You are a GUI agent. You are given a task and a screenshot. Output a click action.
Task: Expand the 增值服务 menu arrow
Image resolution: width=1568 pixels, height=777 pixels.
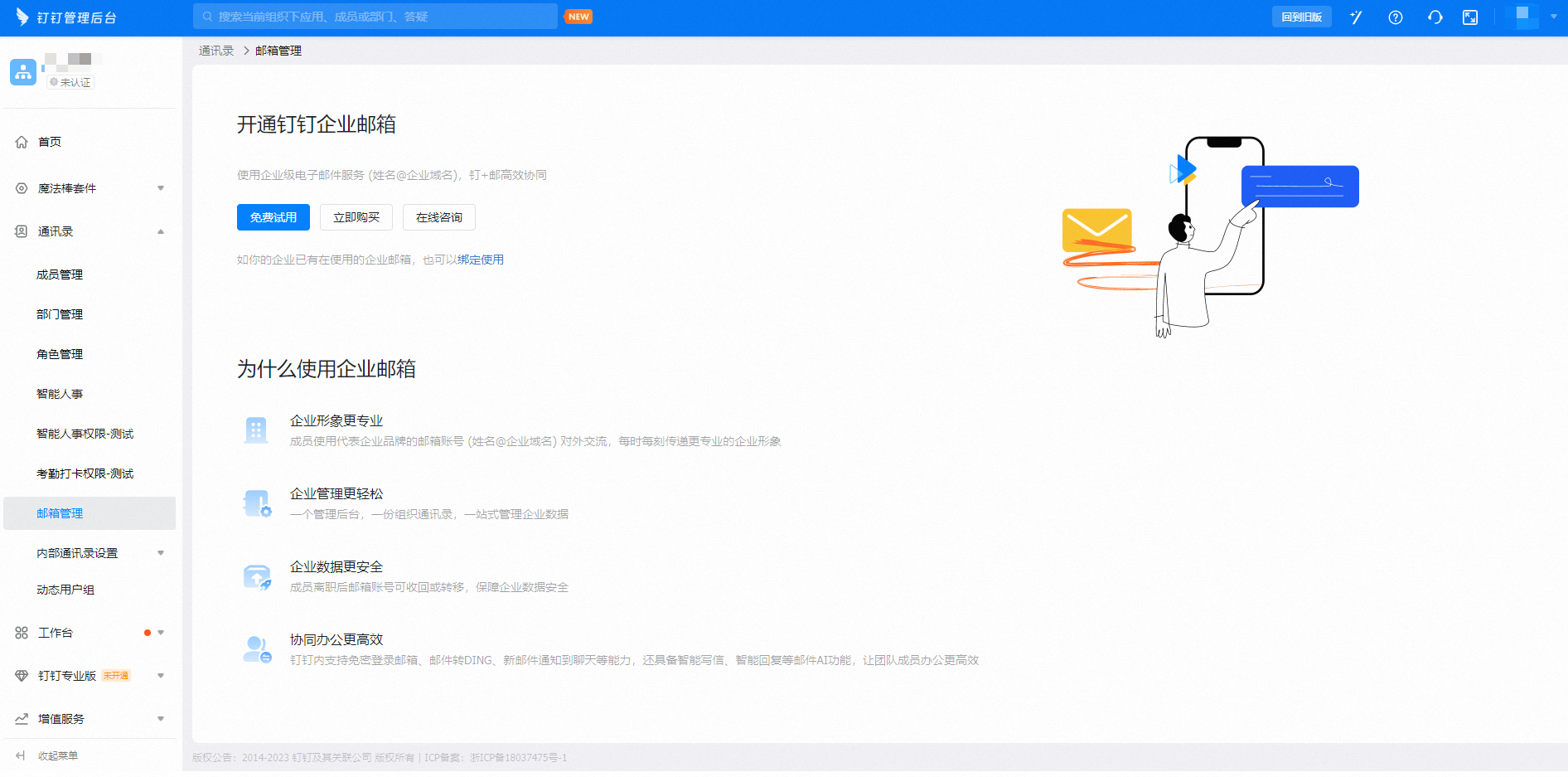click(161, 719)
